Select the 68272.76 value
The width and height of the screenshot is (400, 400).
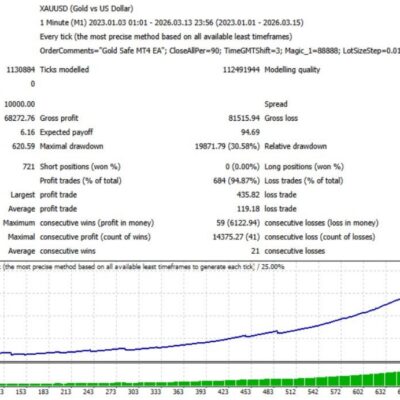tap(20, 118)
